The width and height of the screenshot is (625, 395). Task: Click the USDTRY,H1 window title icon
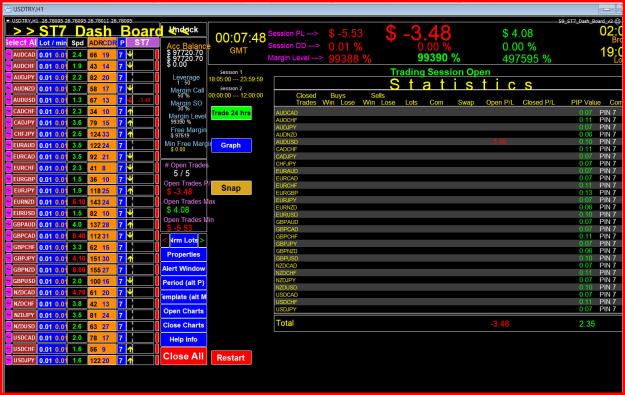point(8,9)
